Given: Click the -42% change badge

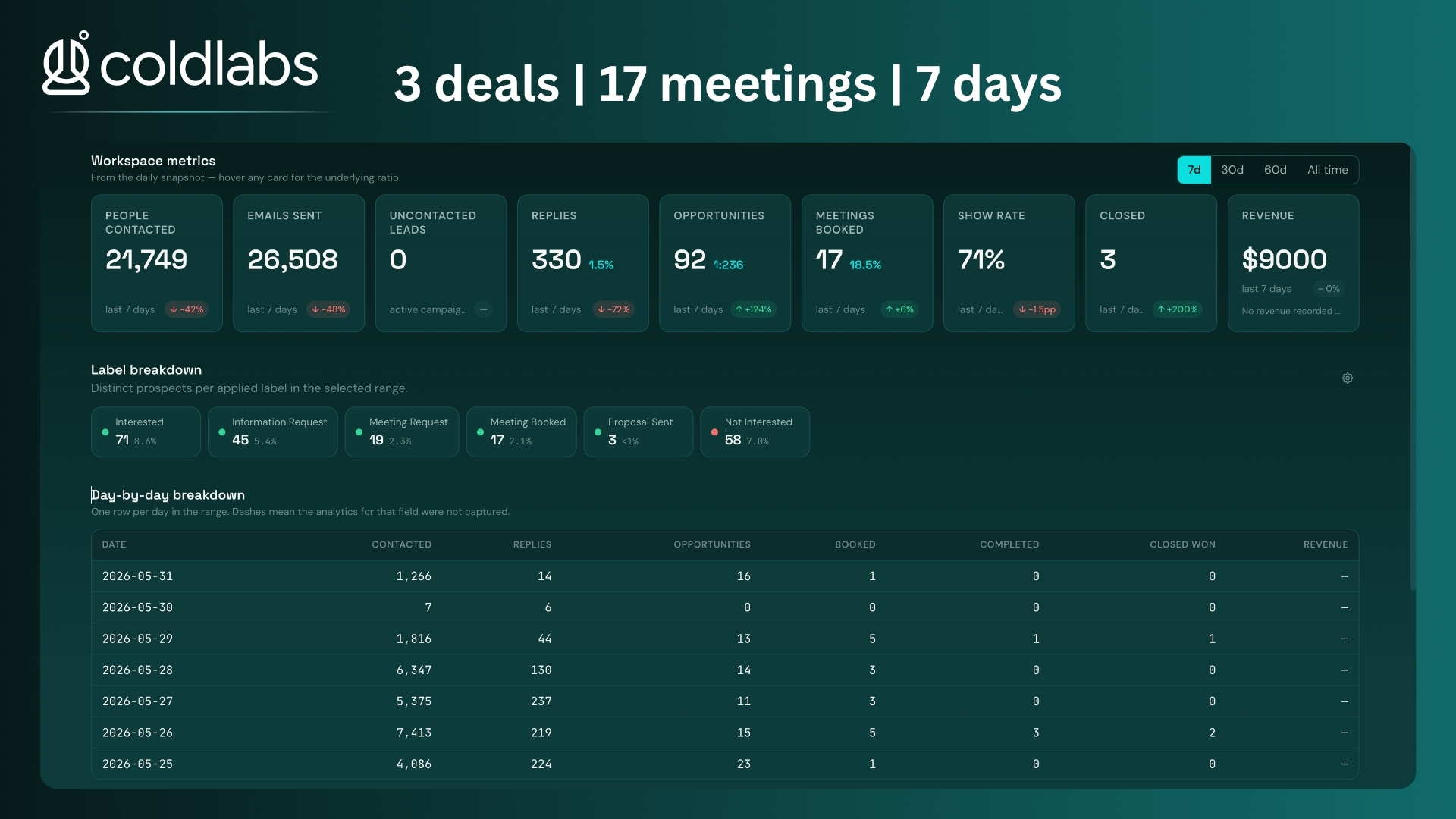Looking at the screenshot, I should tap(187, 309).
